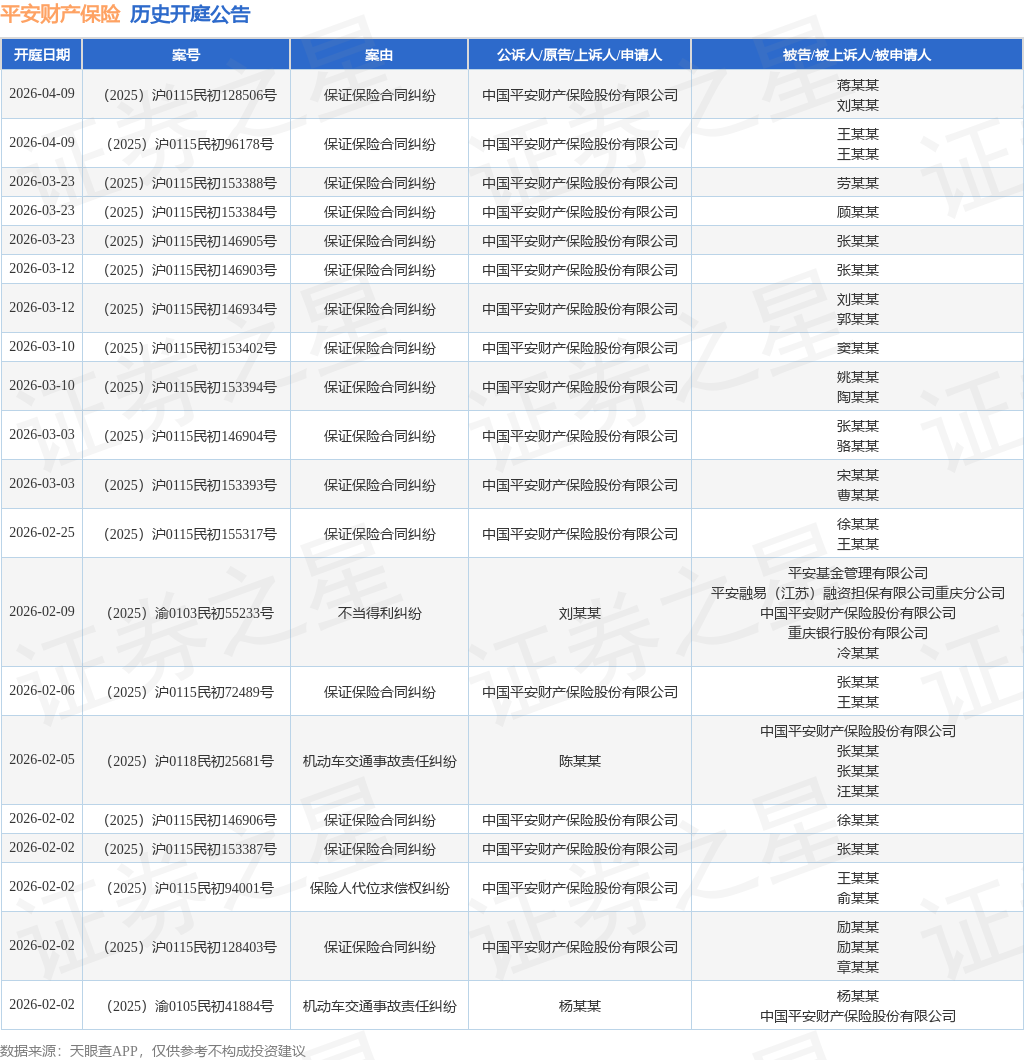
Task: Click case number 沪0115民初146905号
Action: (x=190, y=241)
